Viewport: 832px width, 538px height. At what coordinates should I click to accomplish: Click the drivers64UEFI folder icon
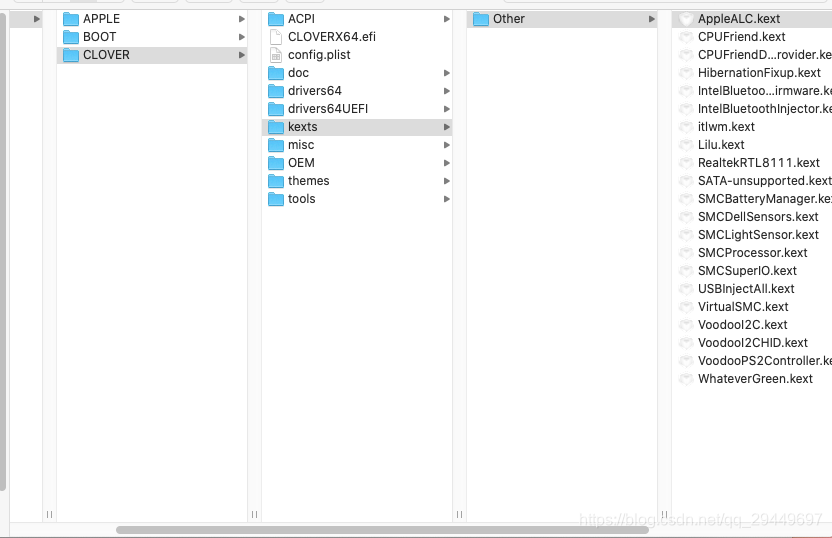275,109
